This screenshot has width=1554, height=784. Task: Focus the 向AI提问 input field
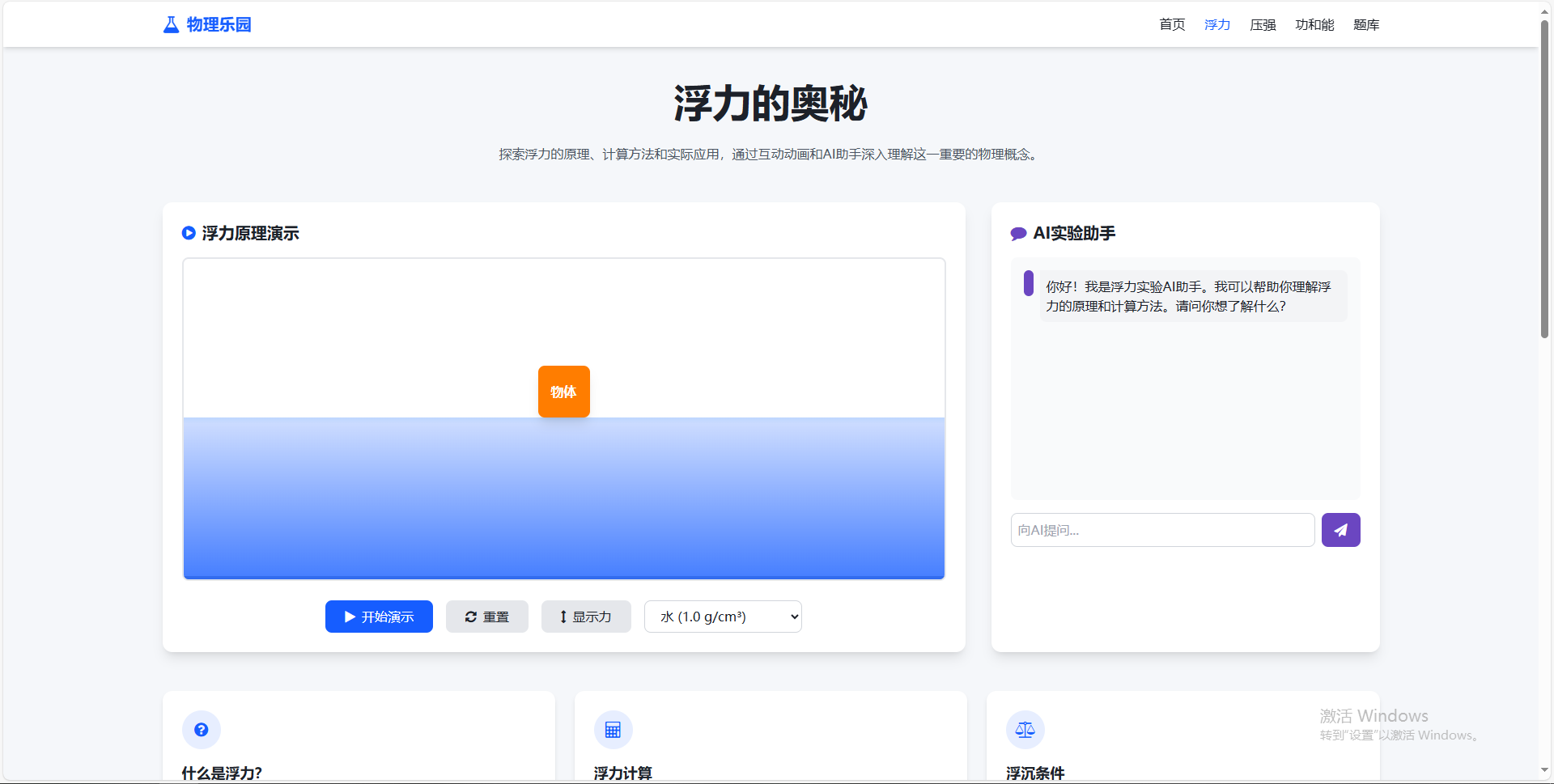pyautogui.click(x=1161, y=530)
